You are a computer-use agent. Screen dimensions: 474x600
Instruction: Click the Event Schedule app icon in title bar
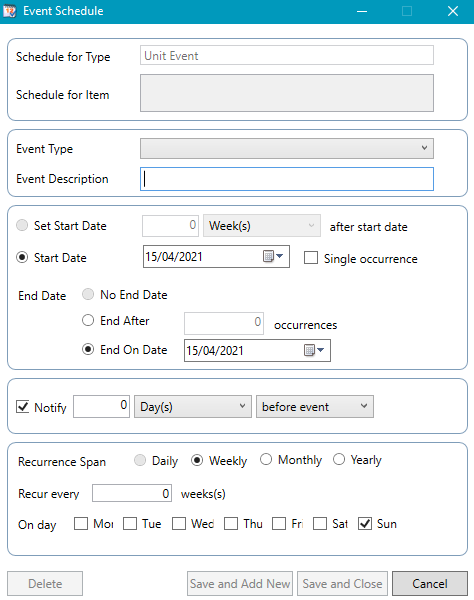10,11
